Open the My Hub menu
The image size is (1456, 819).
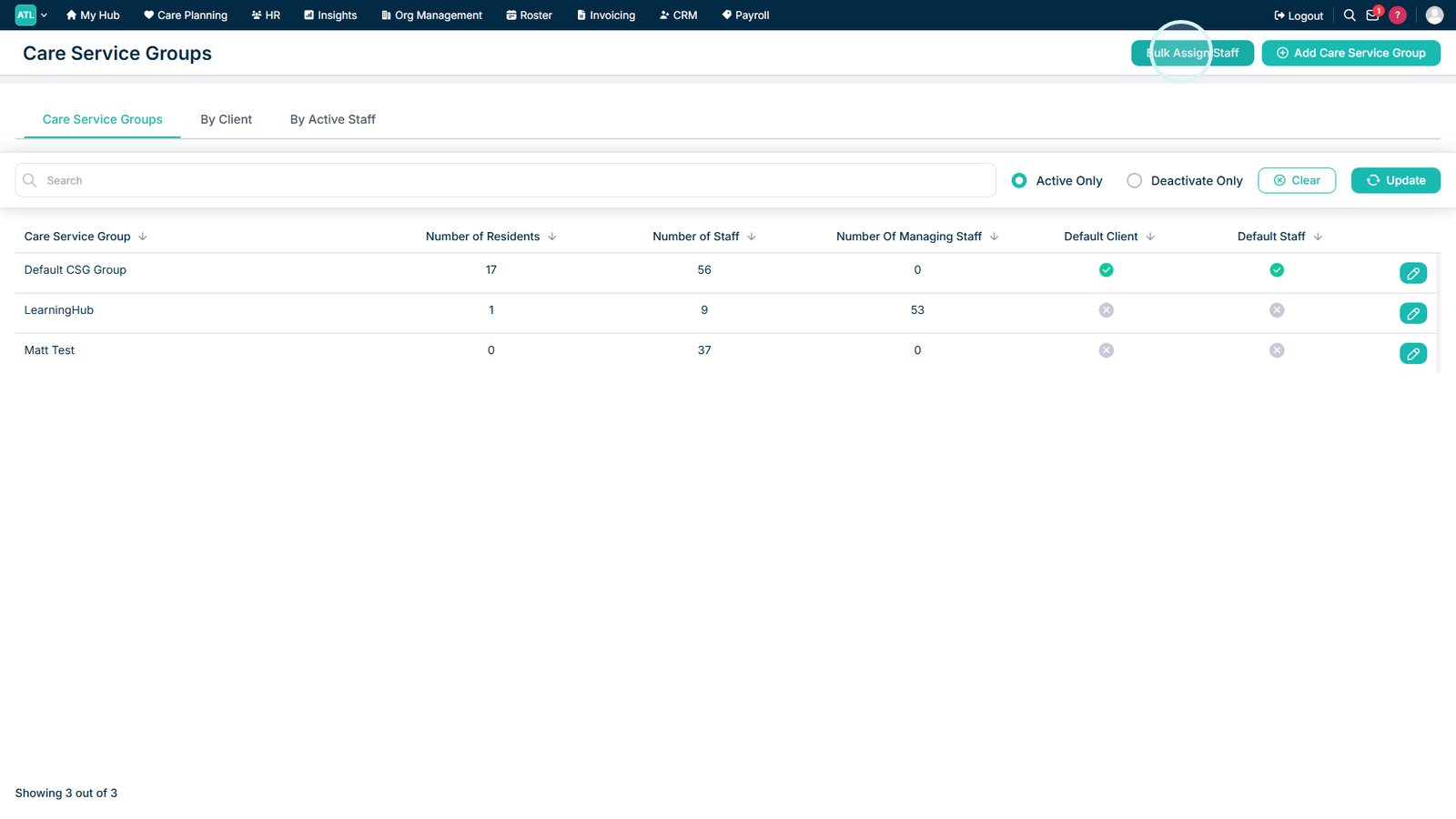[93, 15]
